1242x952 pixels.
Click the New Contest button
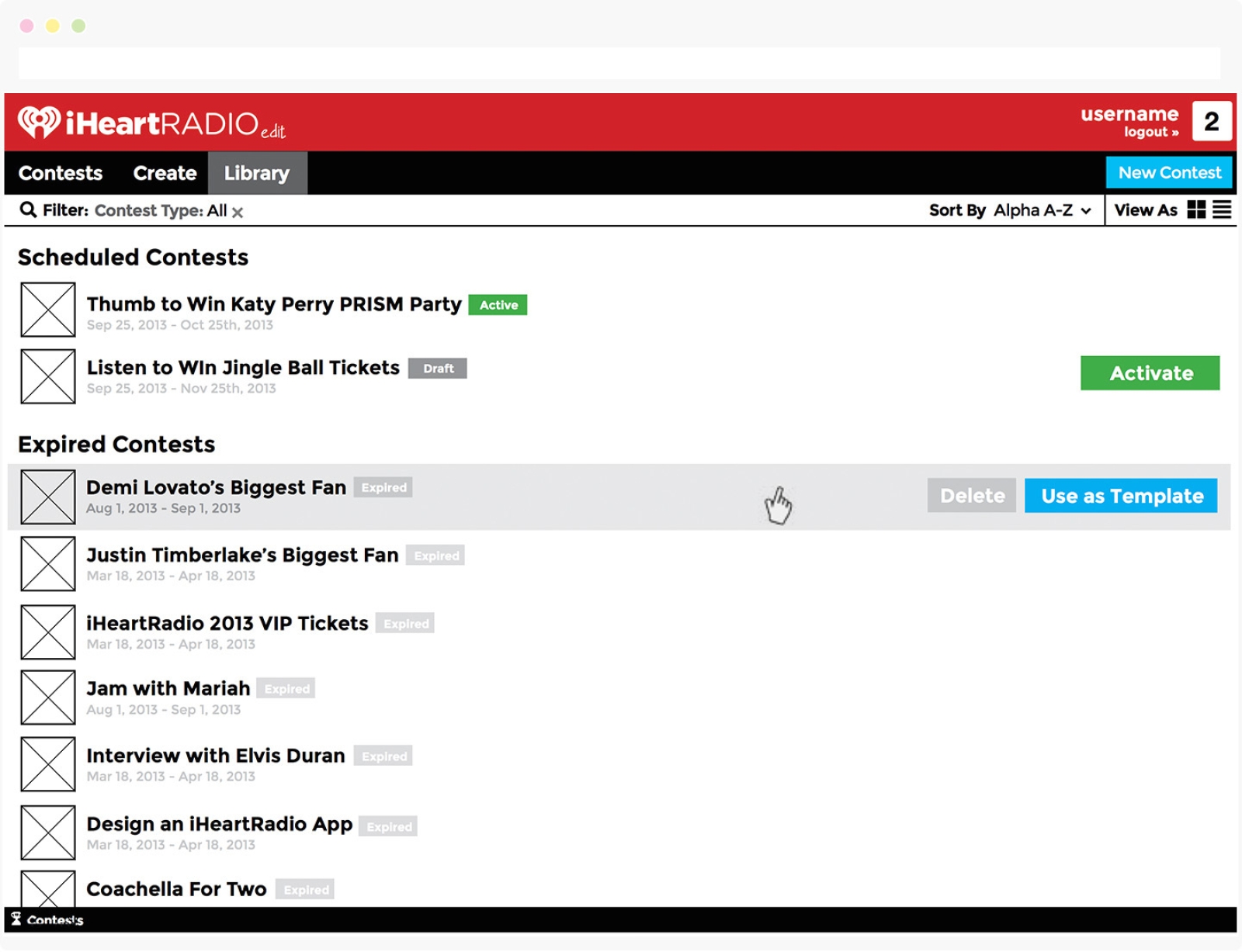[x=1169, y=172]
